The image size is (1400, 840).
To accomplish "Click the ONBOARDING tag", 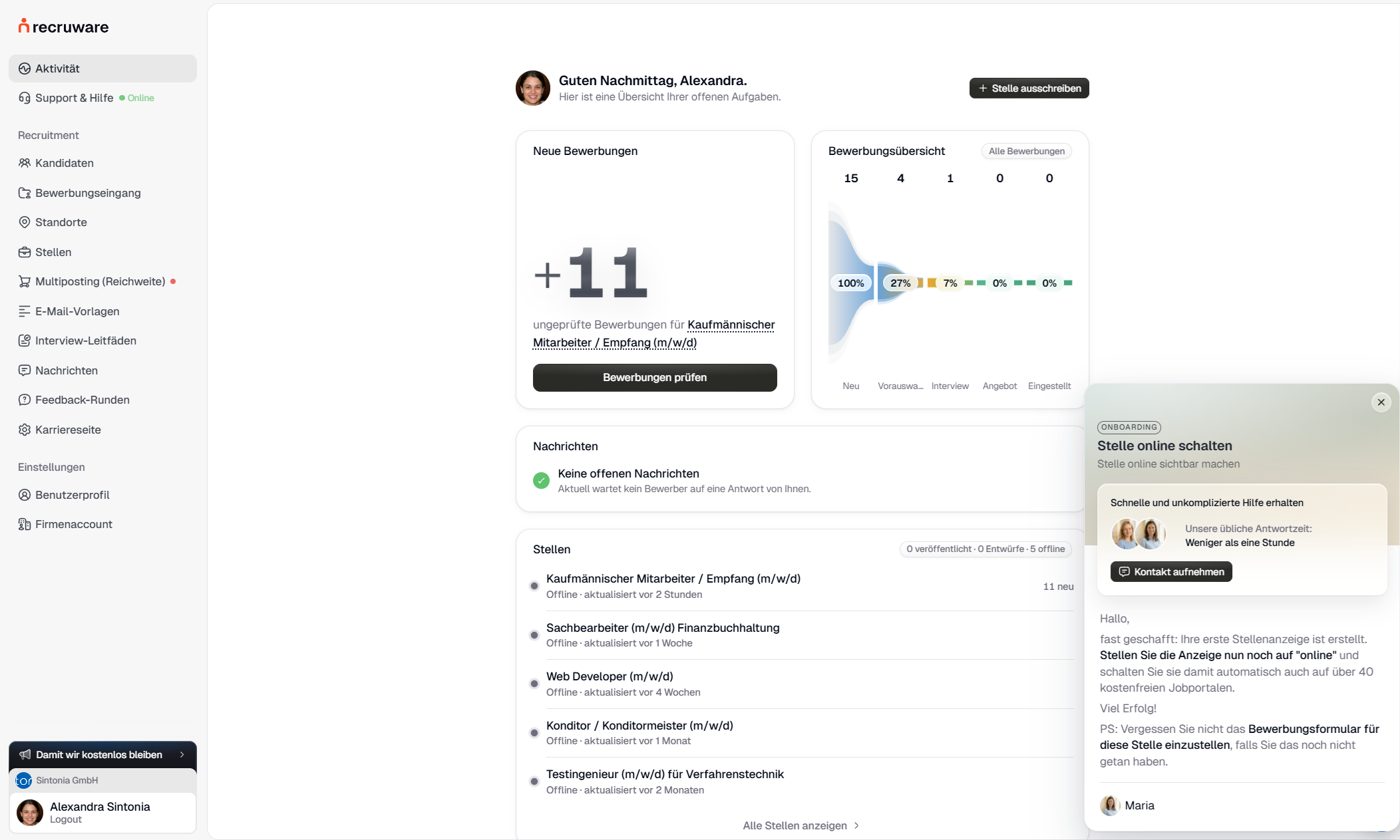I will 1129,427.
